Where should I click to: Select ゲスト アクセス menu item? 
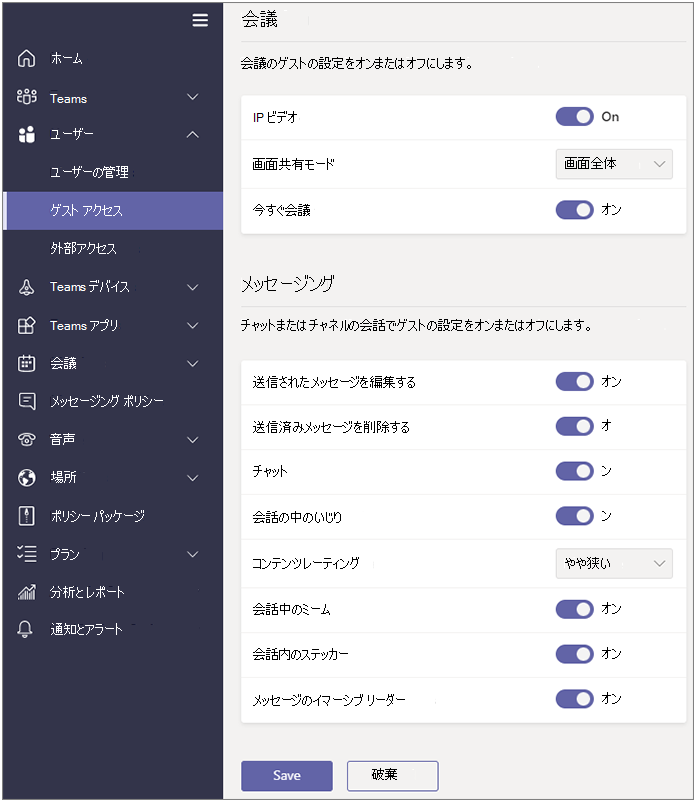coord(113,210)
